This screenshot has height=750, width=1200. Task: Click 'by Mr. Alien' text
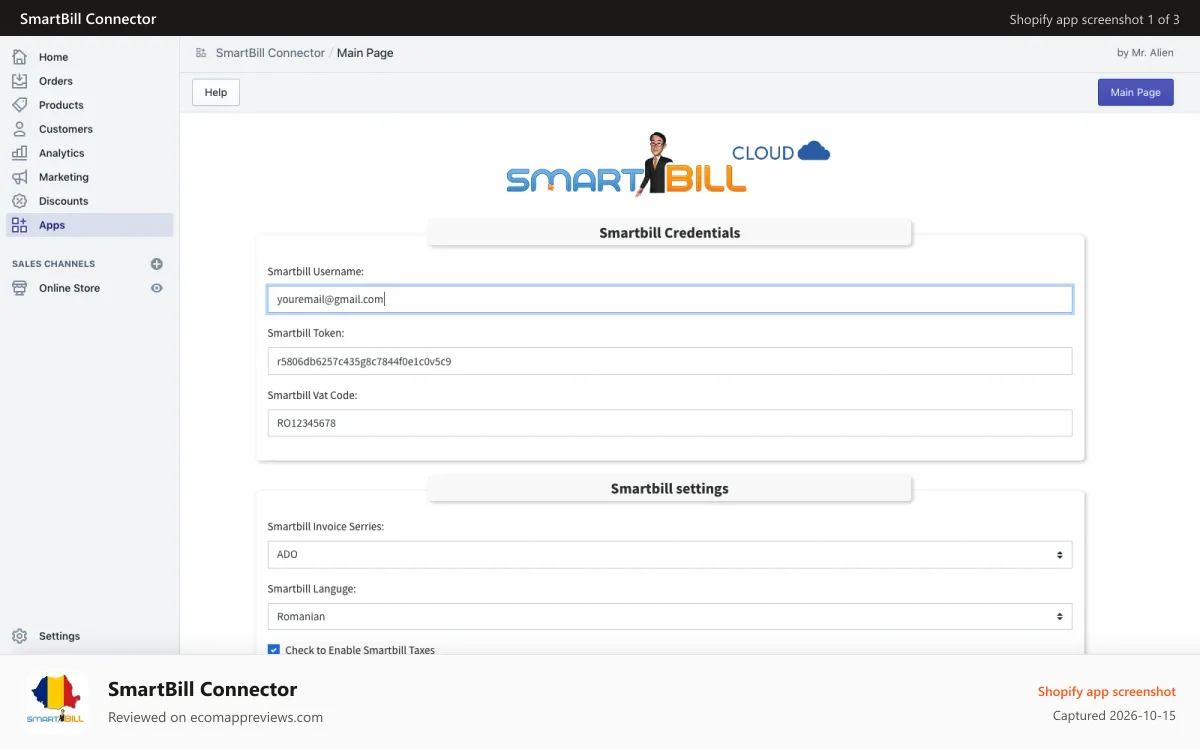(1145, 53)
